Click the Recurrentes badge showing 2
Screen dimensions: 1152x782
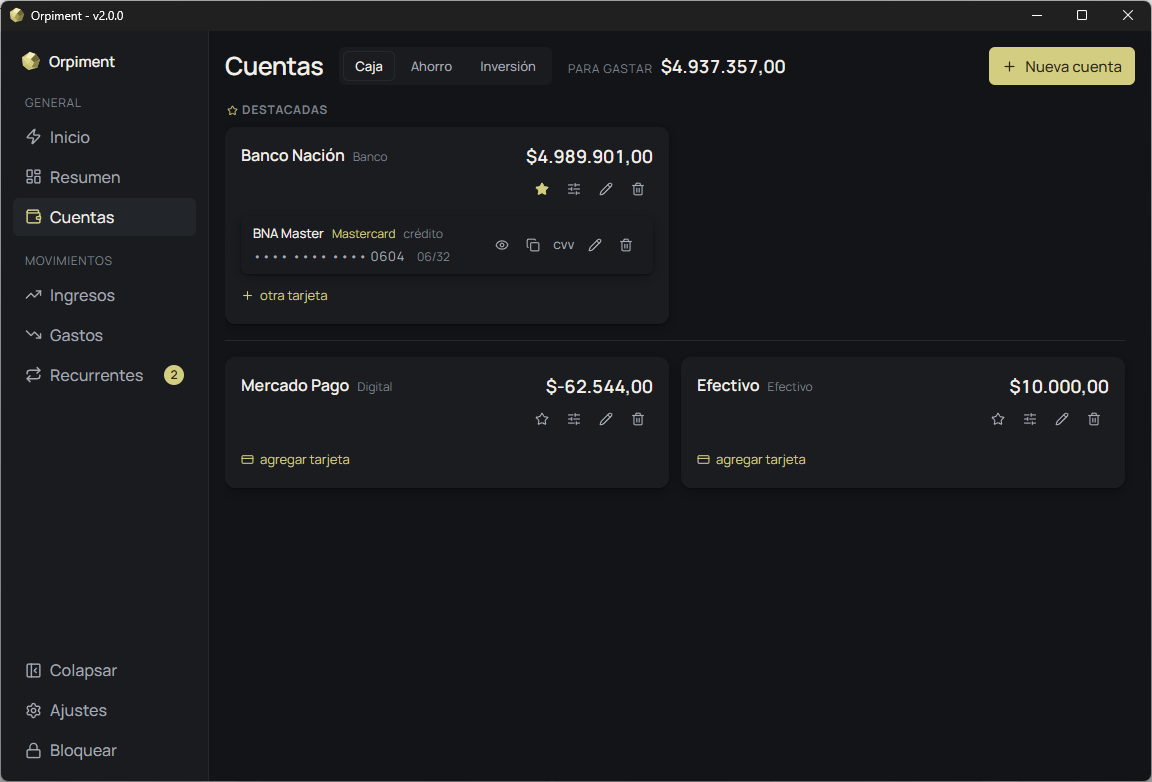pos(173,375)
